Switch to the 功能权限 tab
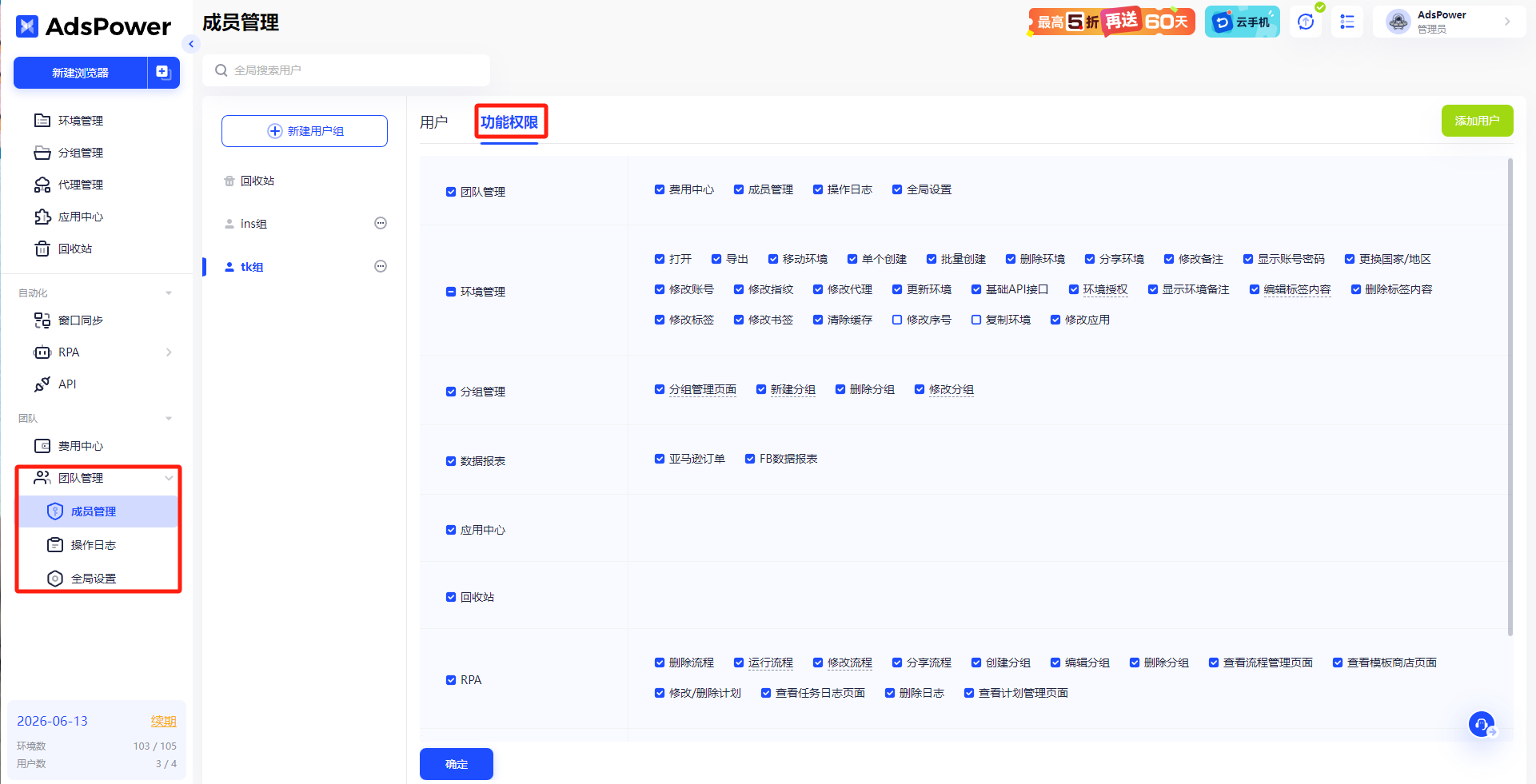Screen dimensions: 1536x784 coord(509,122)
